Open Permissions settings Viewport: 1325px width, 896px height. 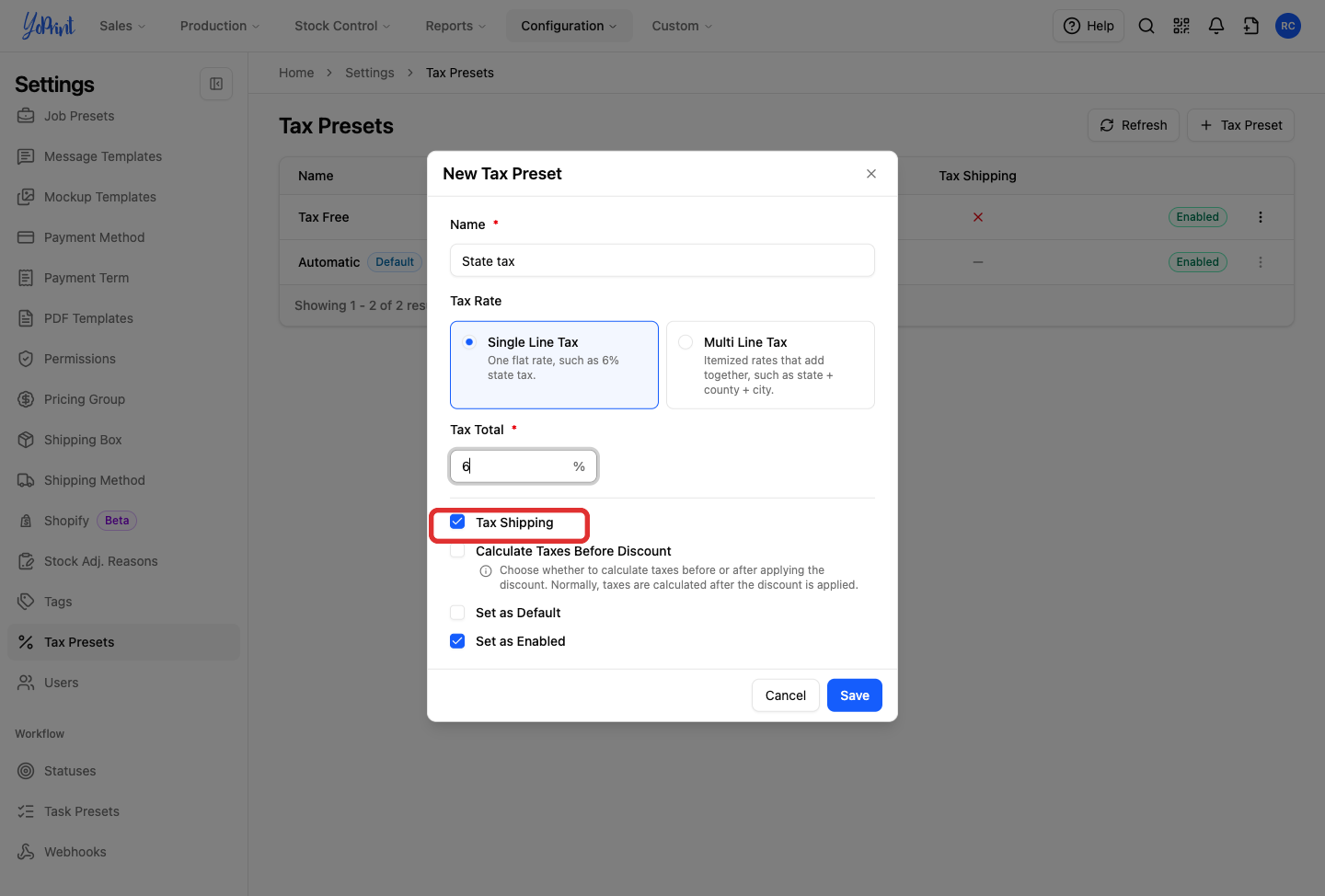pos(123,359)
